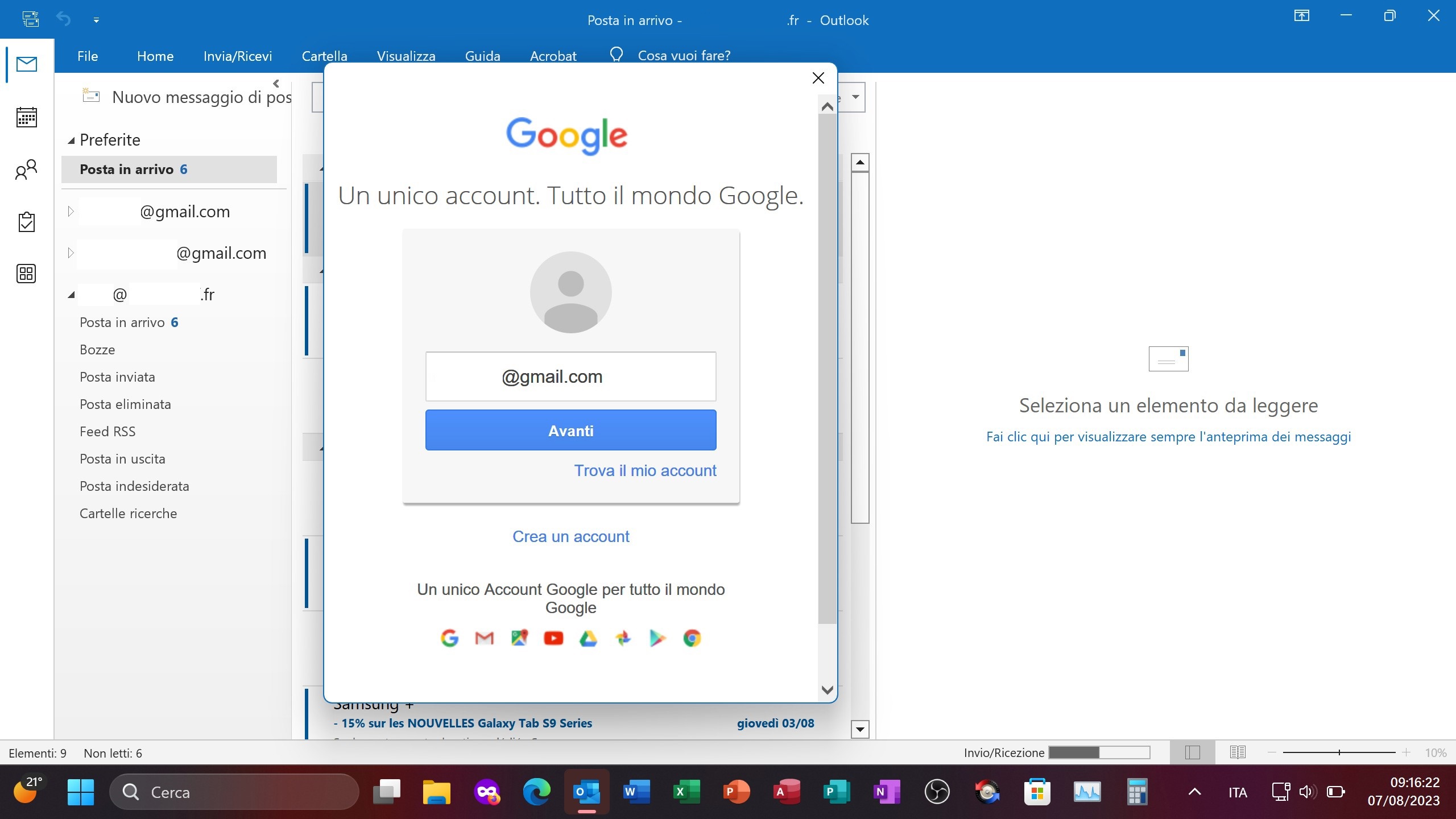Click the Send/Receive all folders quick-access icon

(31, 19)
